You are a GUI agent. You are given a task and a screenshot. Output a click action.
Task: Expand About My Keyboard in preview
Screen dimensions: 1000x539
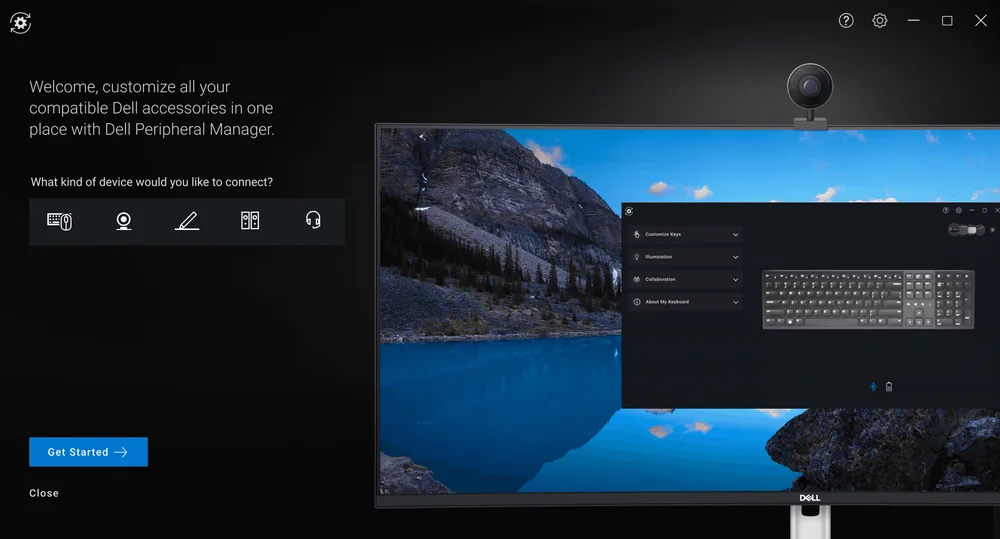tap(686, 302)
